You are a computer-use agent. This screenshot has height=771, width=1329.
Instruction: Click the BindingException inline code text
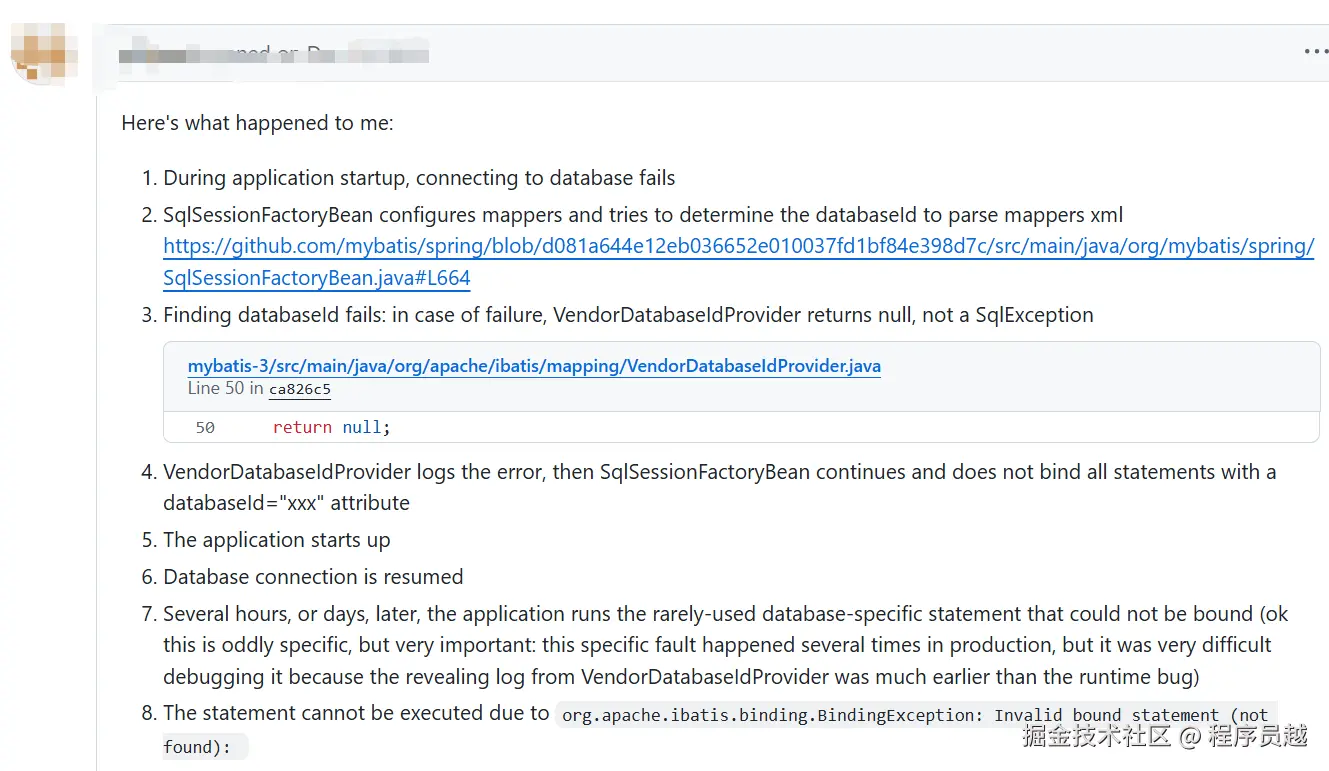point(914,715)
